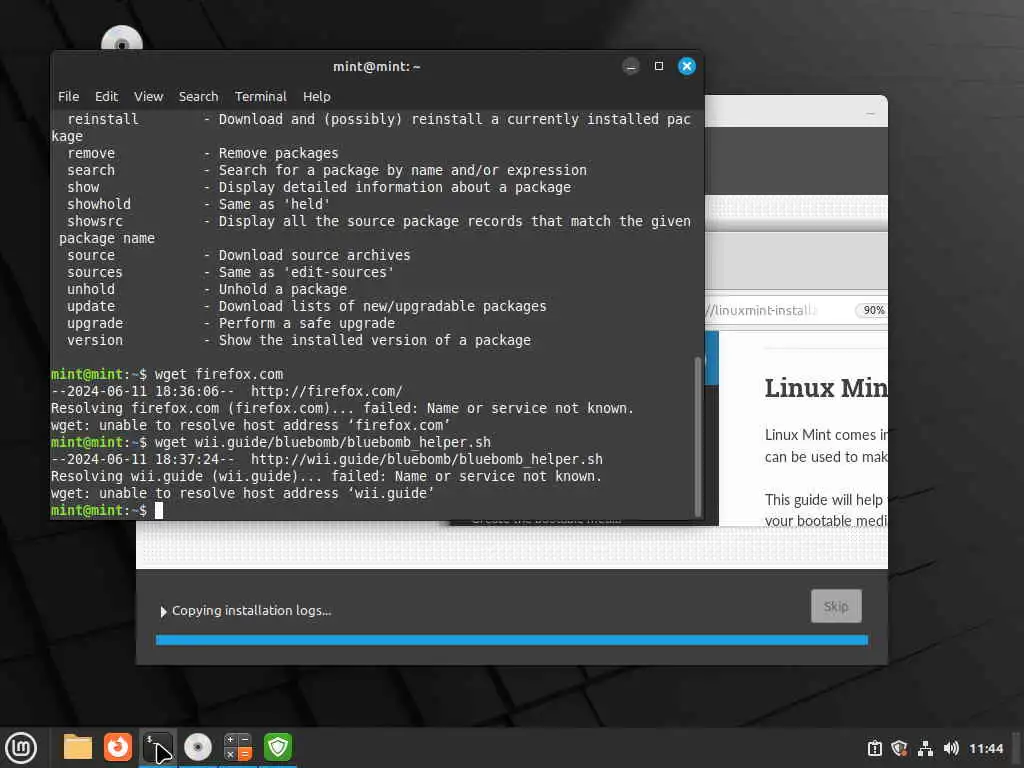Minimize the background browser window
Screen dimensions: 1024x768
(x=870, y=114)
